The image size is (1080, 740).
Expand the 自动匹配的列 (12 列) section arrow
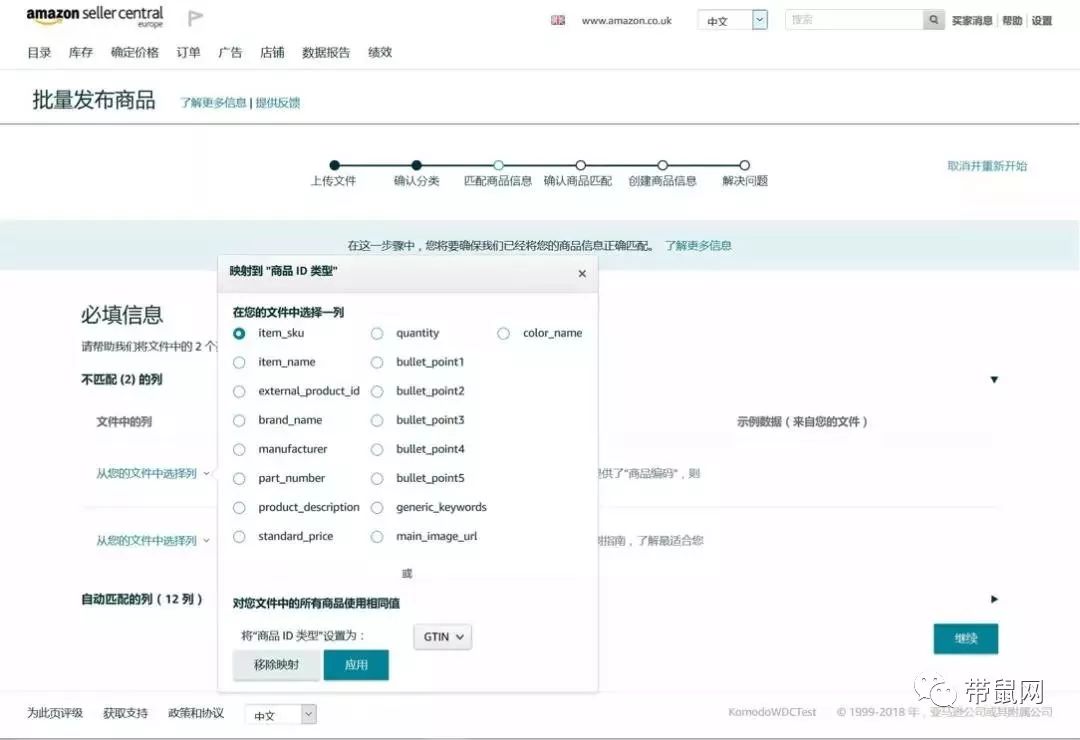click(x=994, y=599)
